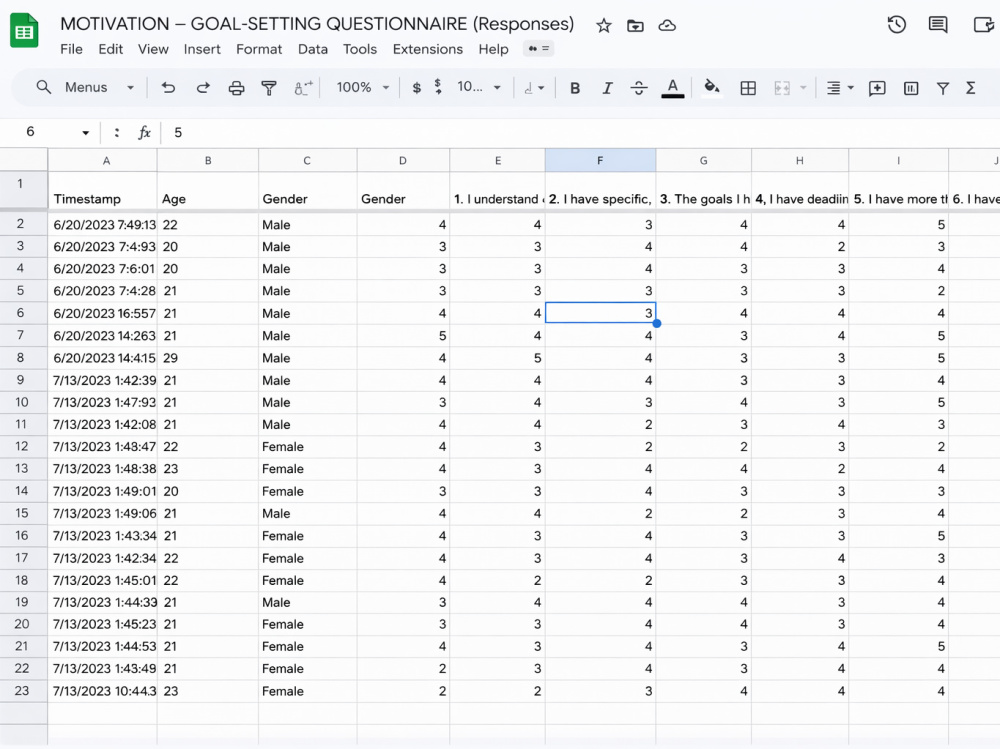Screen dimensions: 1000x749
Task: Open the Format menu
Action: (258, 49)
